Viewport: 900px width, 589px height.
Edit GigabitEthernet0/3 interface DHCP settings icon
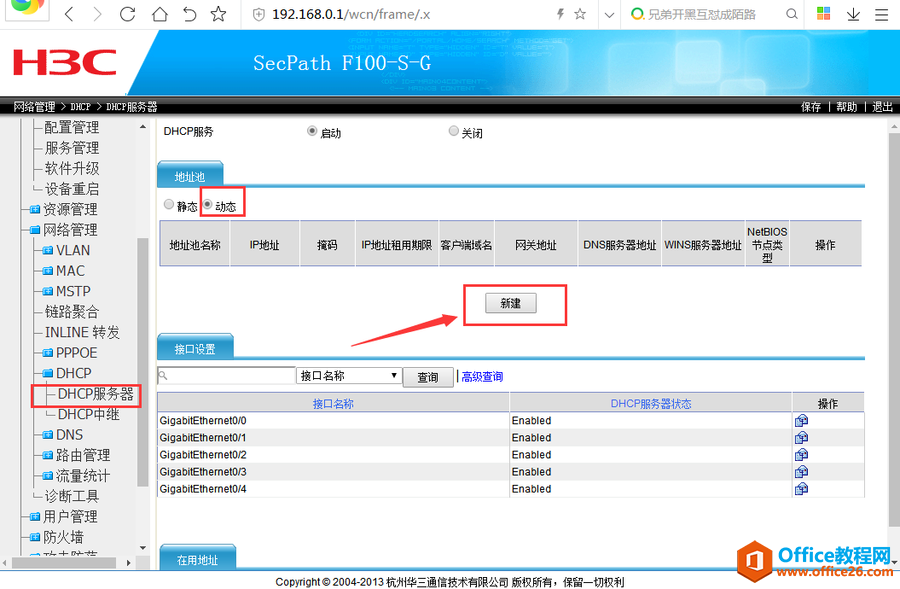pyautogui.click(x=801, y=472)
